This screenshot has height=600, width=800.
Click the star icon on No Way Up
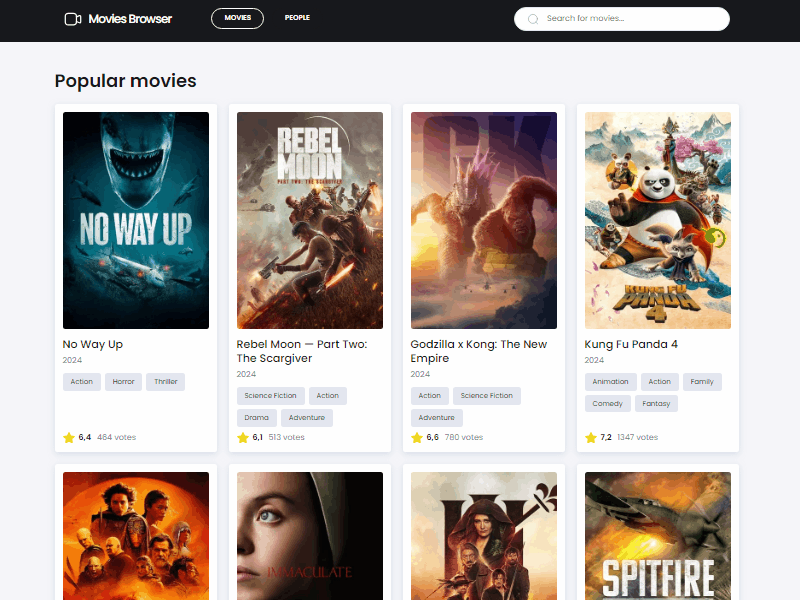[69, 437]
